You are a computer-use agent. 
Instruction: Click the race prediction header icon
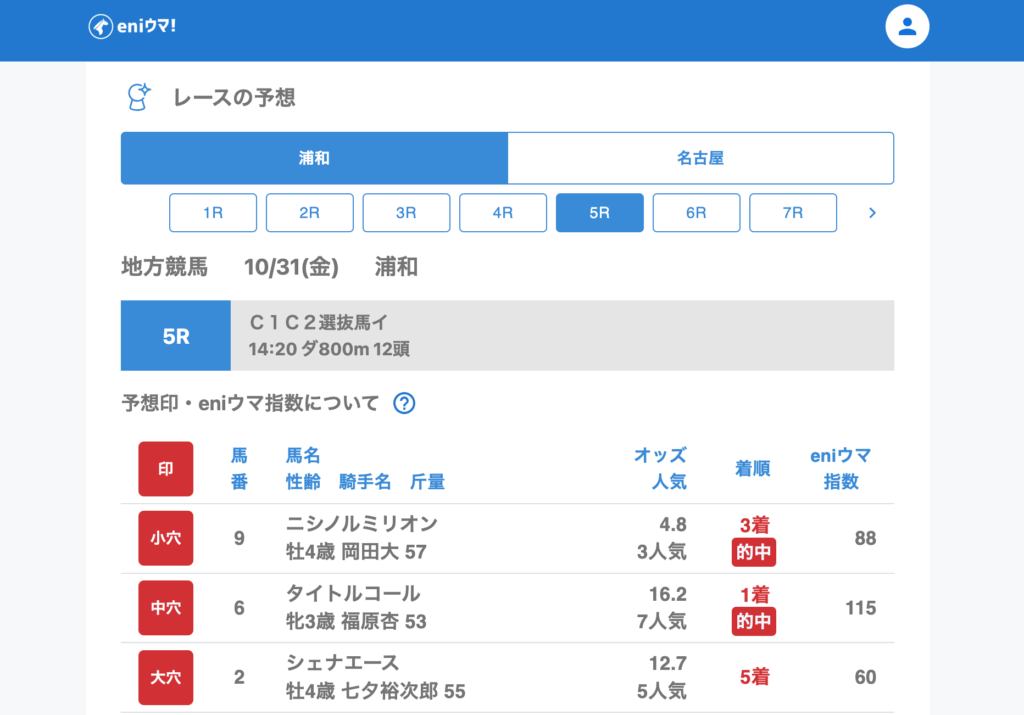(138, 97)
